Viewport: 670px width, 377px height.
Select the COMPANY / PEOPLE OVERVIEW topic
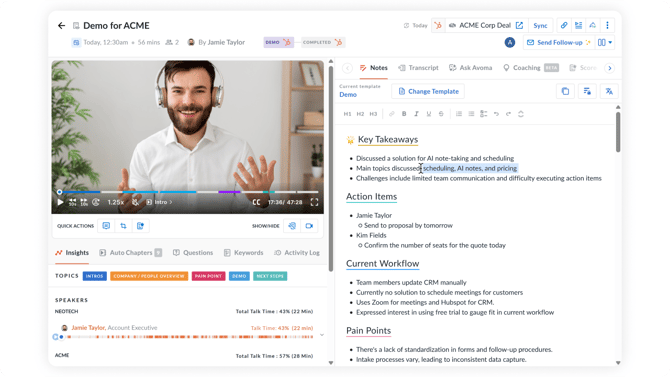click(149, 276)
